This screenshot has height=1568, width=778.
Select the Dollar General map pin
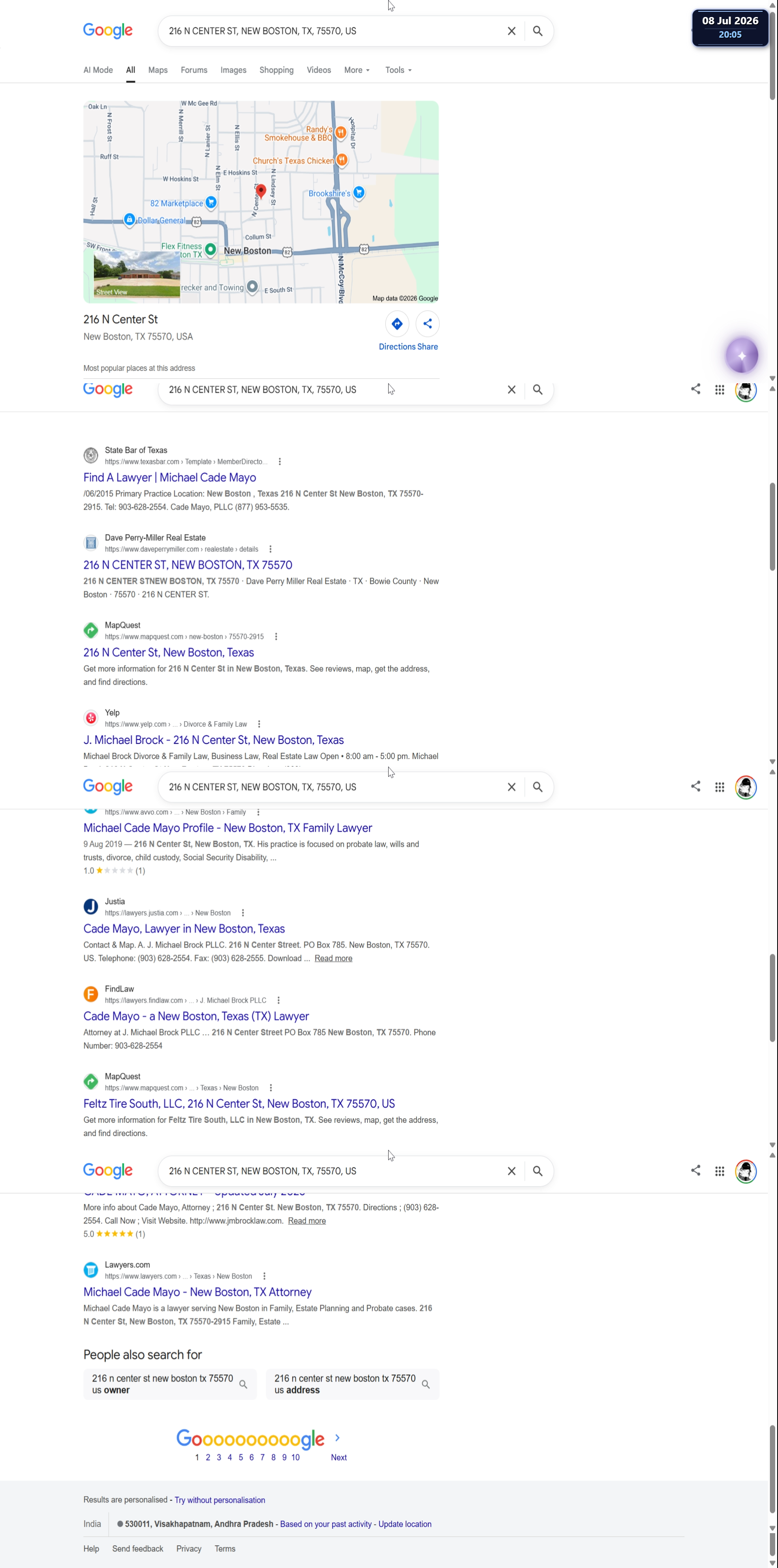point(129,219)
